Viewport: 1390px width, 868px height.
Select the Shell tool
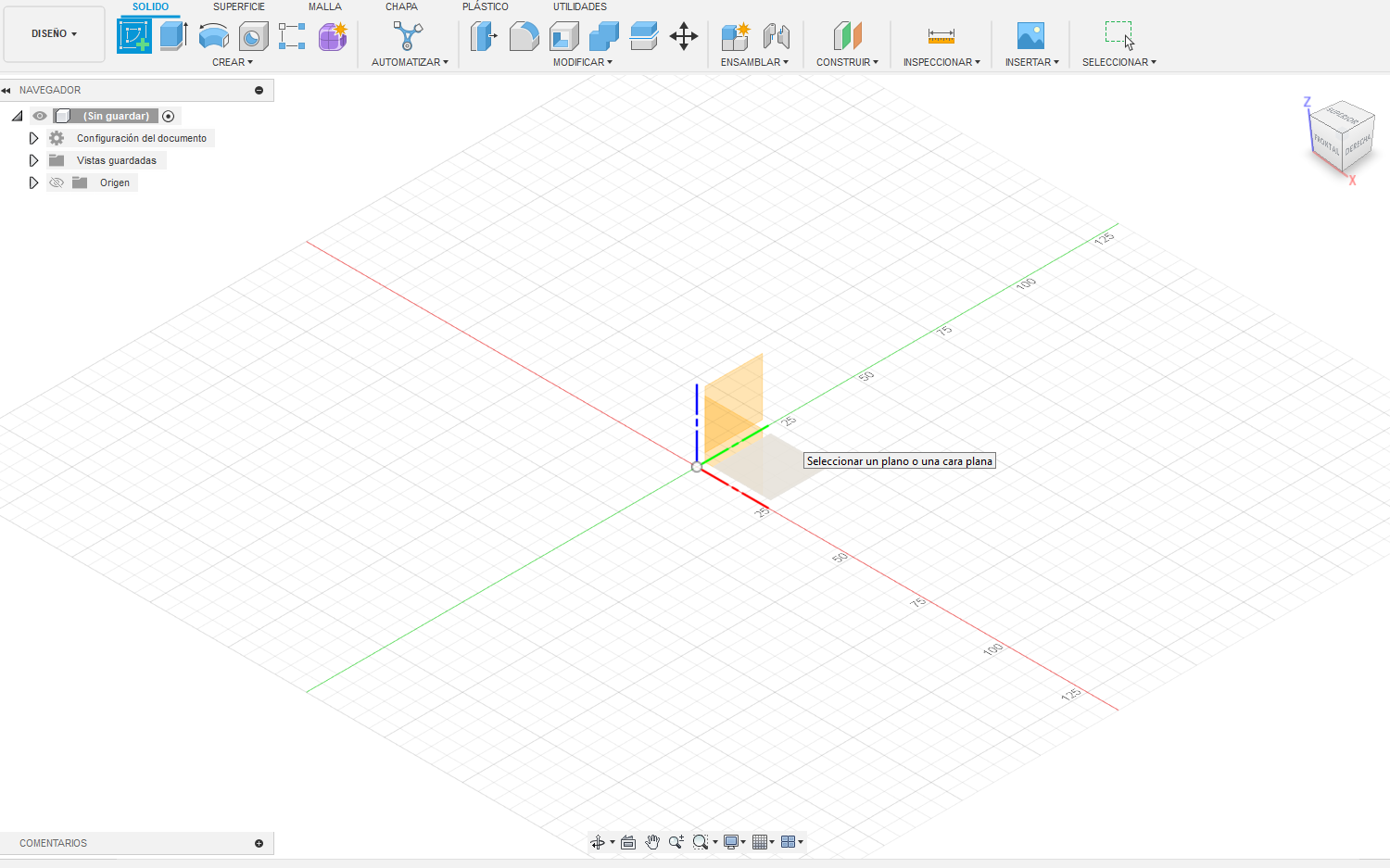pyautogui.click(x=563, y=36)
